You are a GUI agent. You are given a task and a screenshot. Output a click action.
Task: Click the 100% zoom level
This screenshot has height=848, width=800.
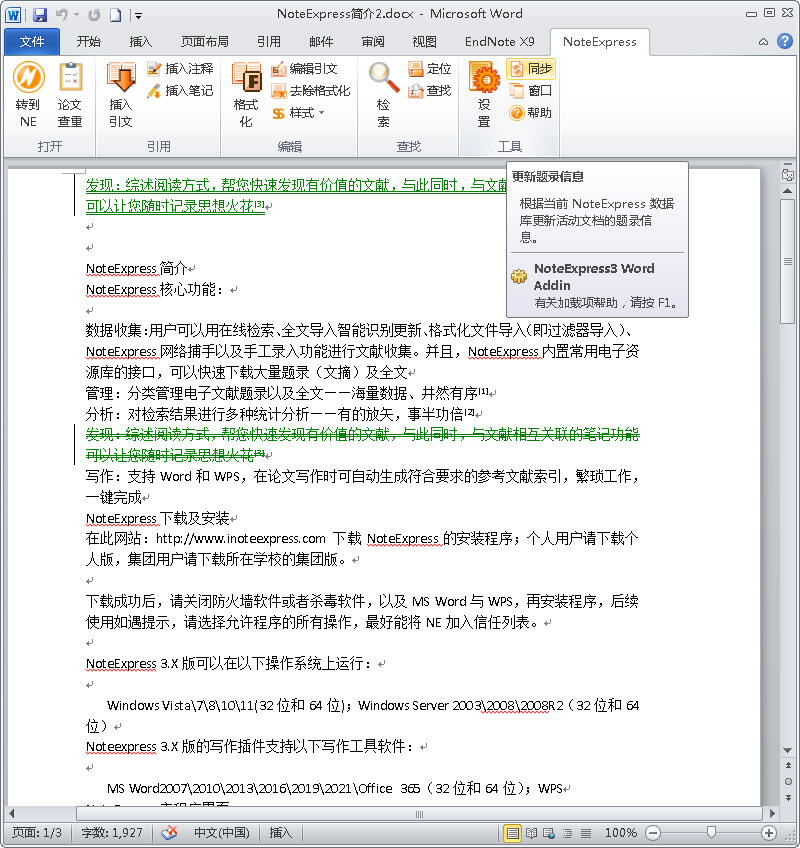[x=620, y=833]
